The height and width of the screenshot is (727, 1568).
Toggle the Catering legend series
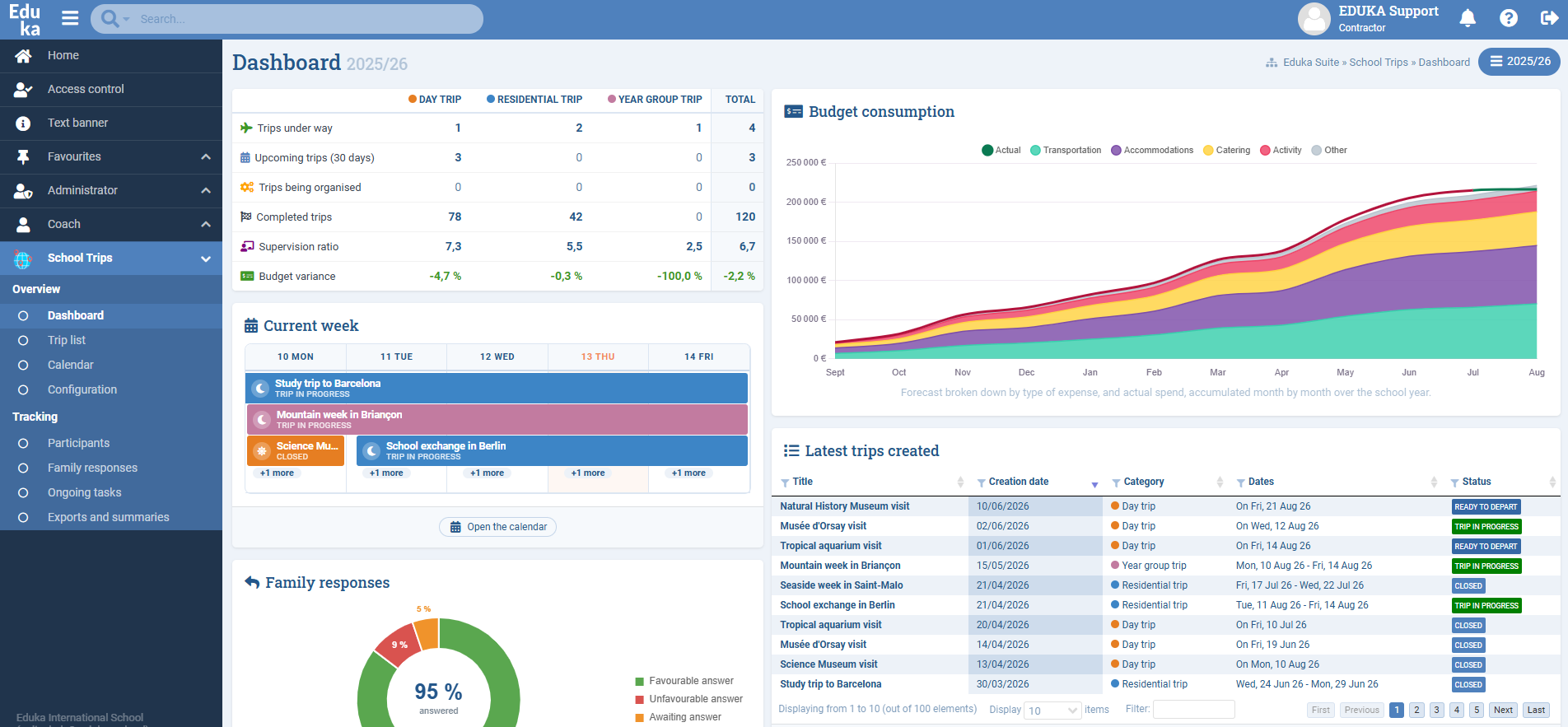[x=1226, y=150]
